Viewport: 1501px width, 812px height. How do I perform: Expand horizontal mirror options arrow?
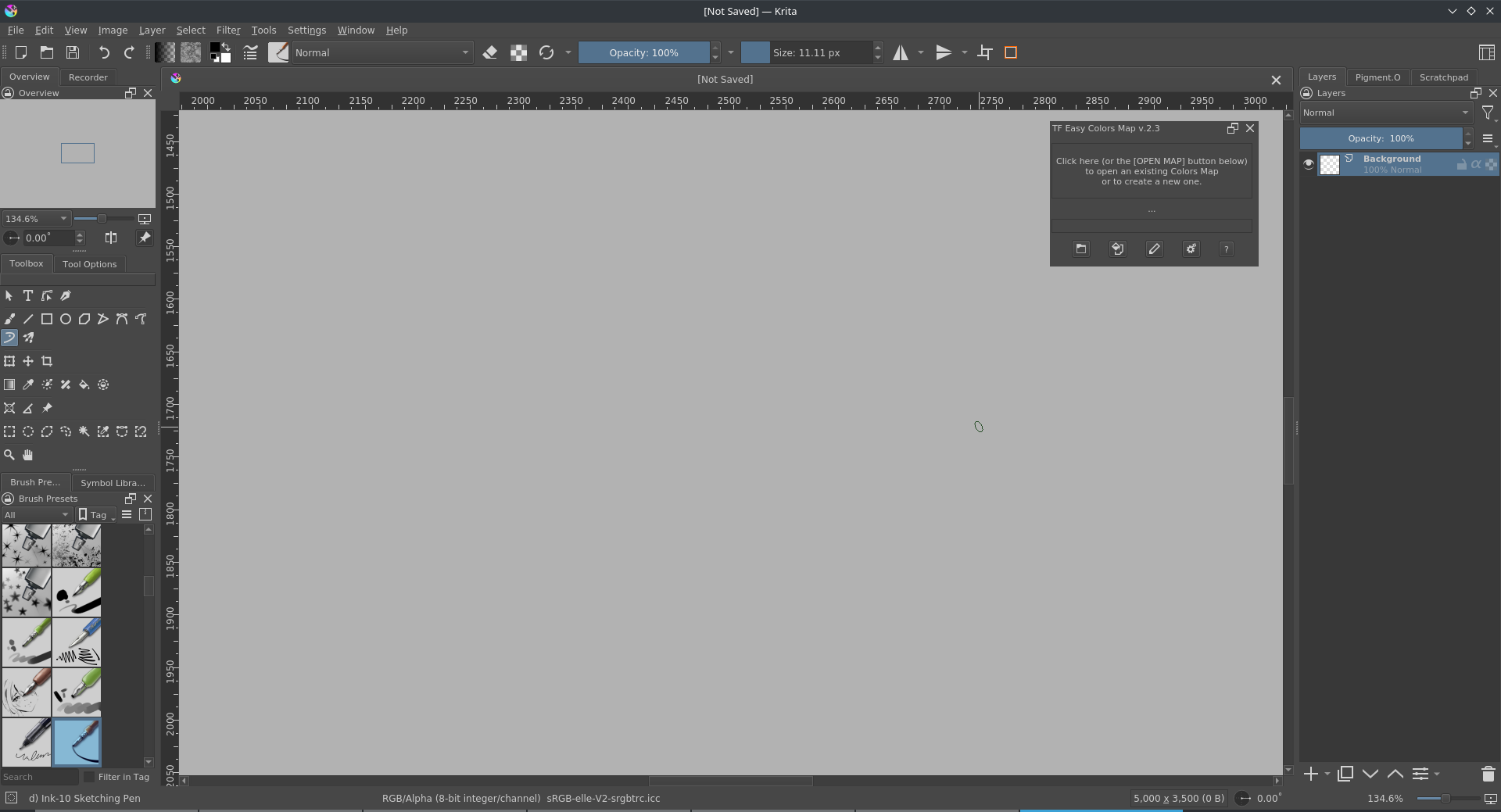point(921,52)
